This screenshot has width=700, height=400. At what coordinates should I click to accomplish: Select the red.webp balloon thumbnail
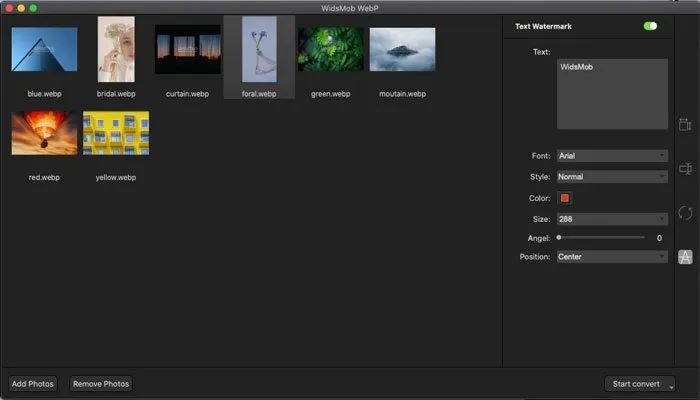click(44, 133)
